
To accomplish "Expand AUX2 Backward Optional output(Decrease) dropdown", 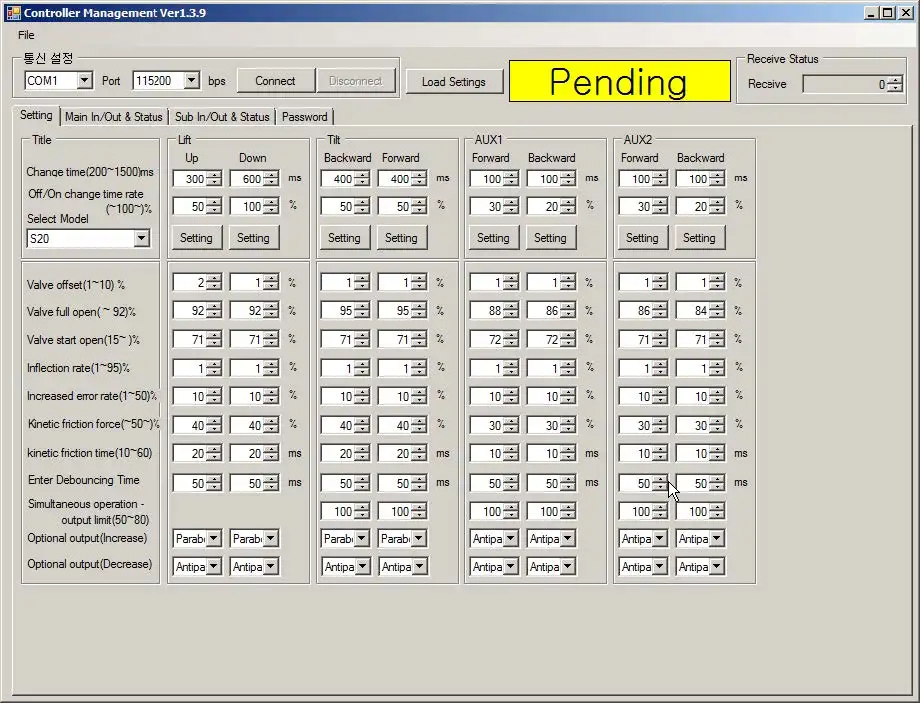I will pos(716,567).
